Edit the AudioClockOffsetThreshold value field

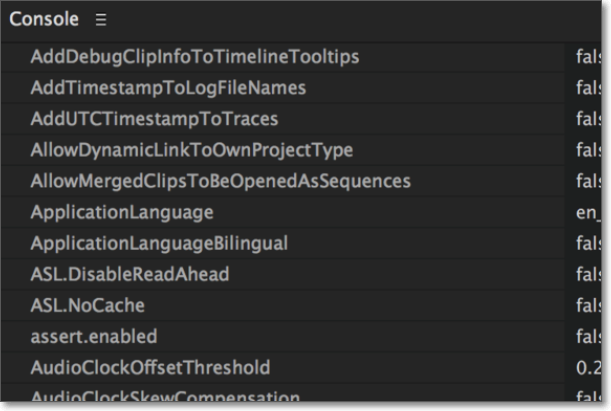[588, 367]
